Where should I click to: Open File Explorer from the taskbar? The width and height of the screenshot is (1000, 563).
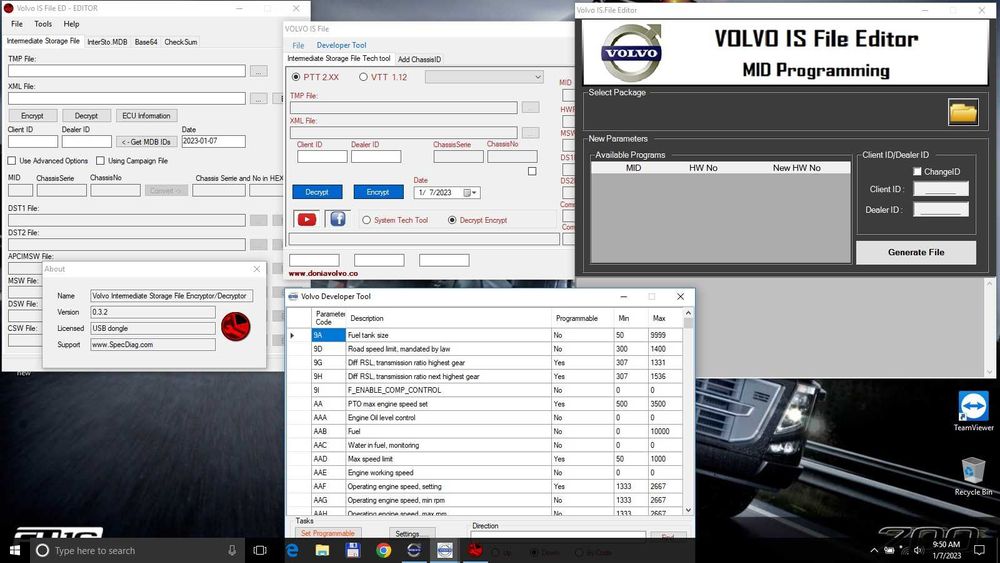click(x=323, y=550)
